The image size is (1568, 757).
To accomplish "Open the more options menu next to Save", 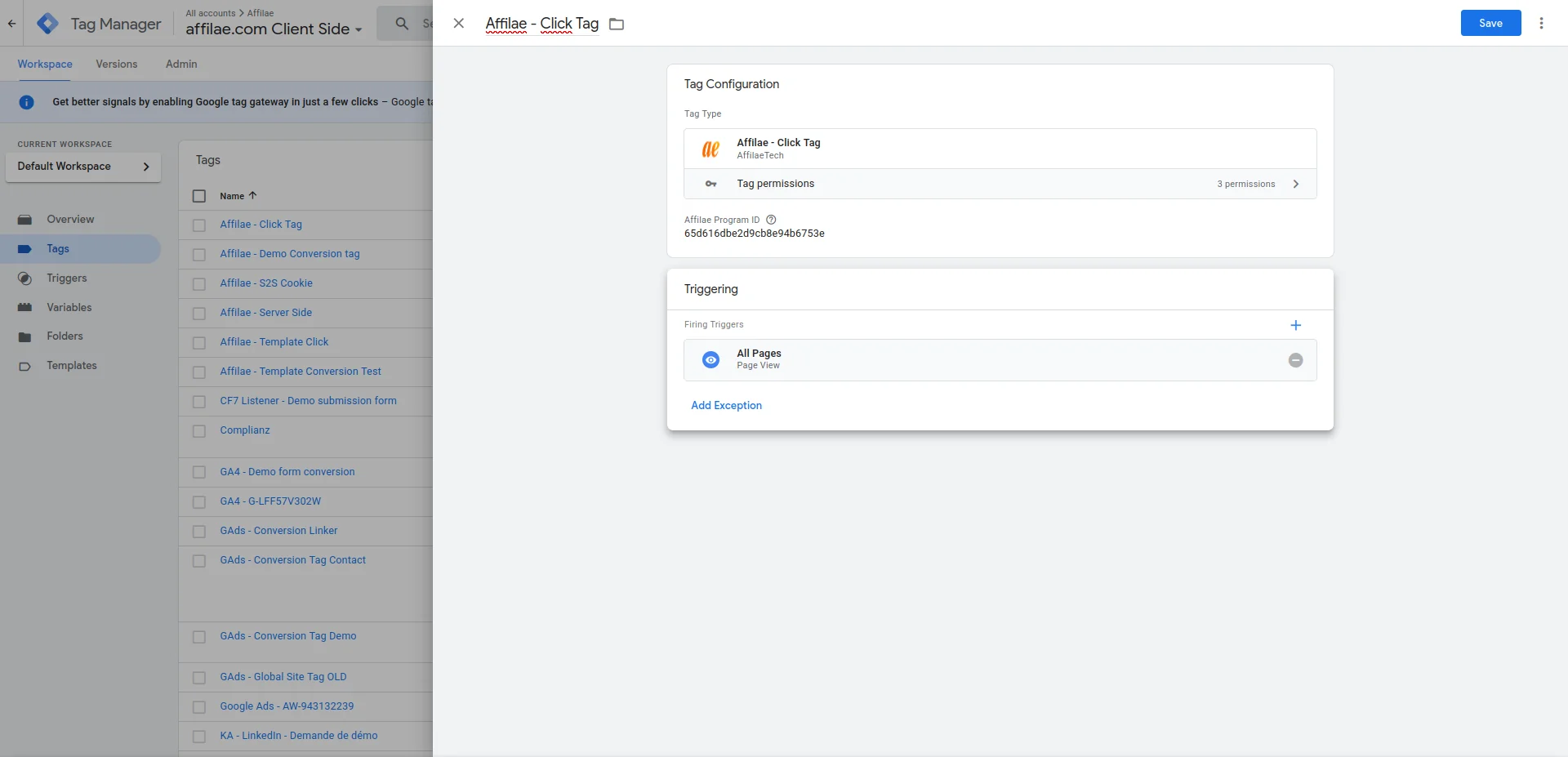I will [x=1541, y=24].
